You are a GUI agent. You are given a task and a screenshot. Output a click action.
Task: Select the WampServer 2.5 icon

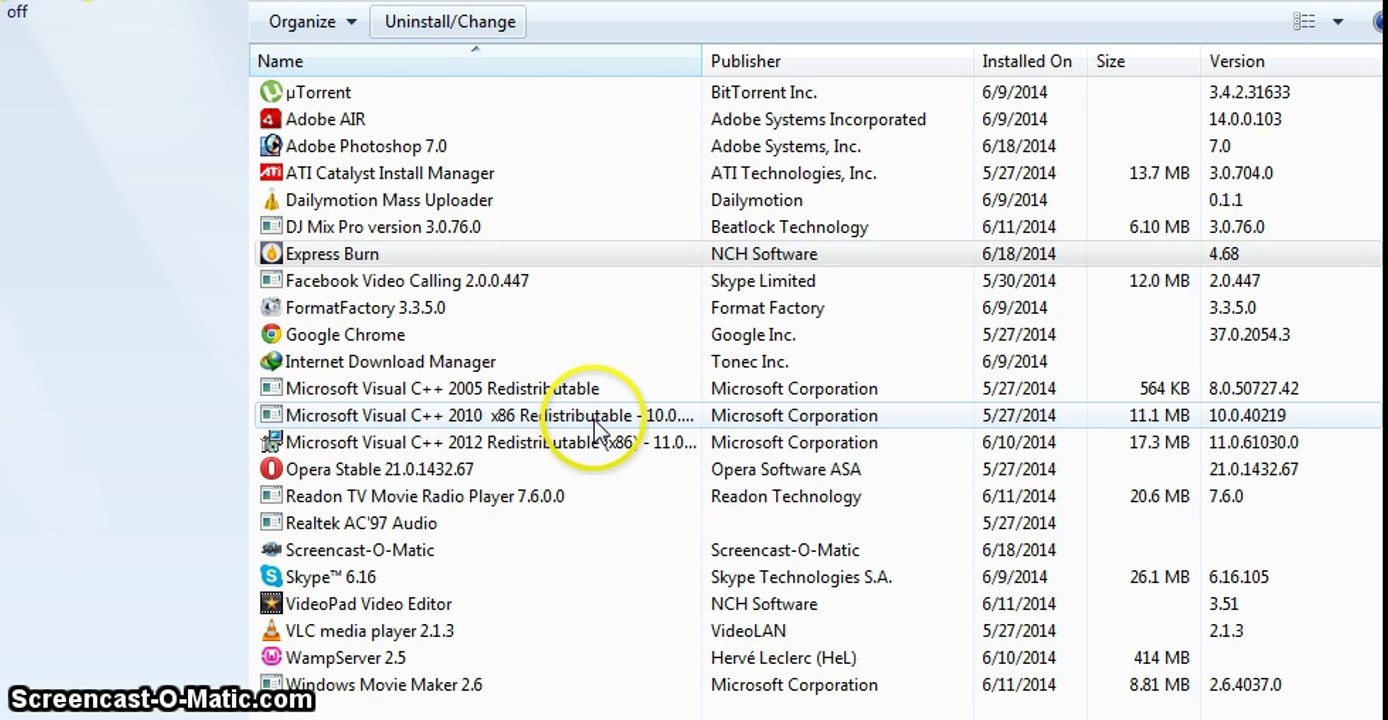point(270,658)
